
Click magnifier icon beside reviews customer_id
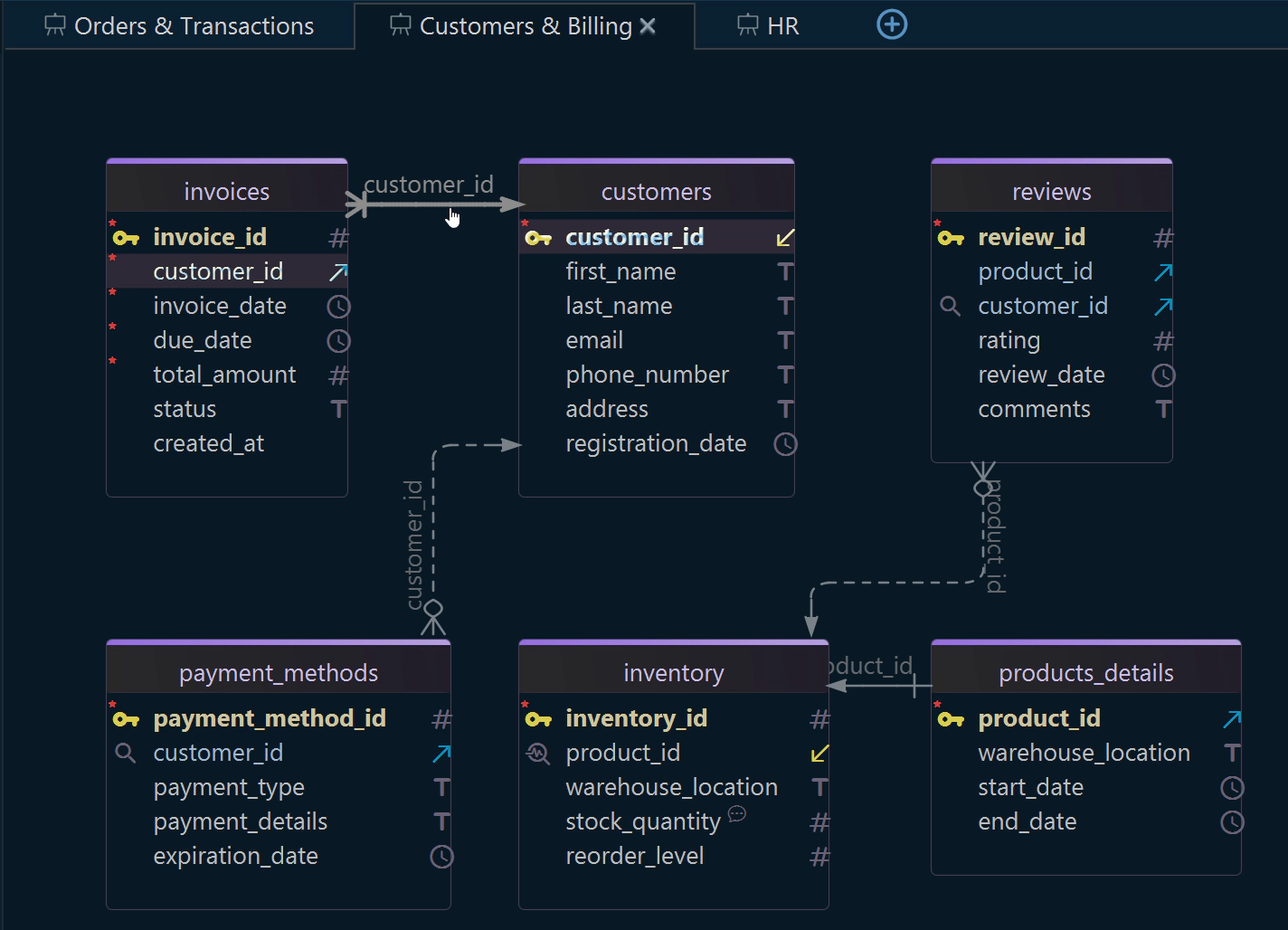pos(950,307)
